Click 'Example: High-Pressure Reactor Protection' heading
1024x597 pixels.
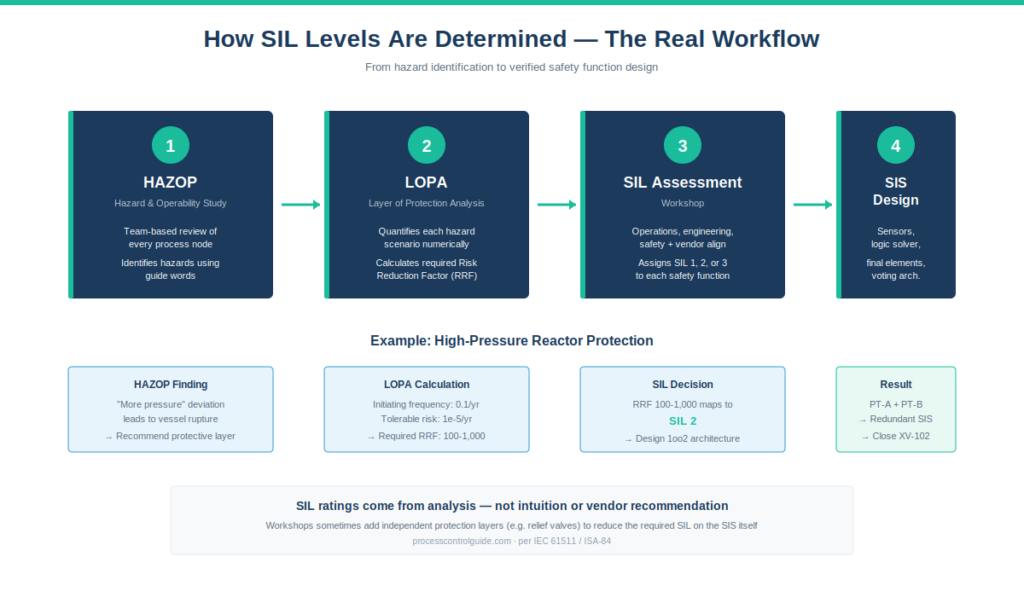pos(511,340)
